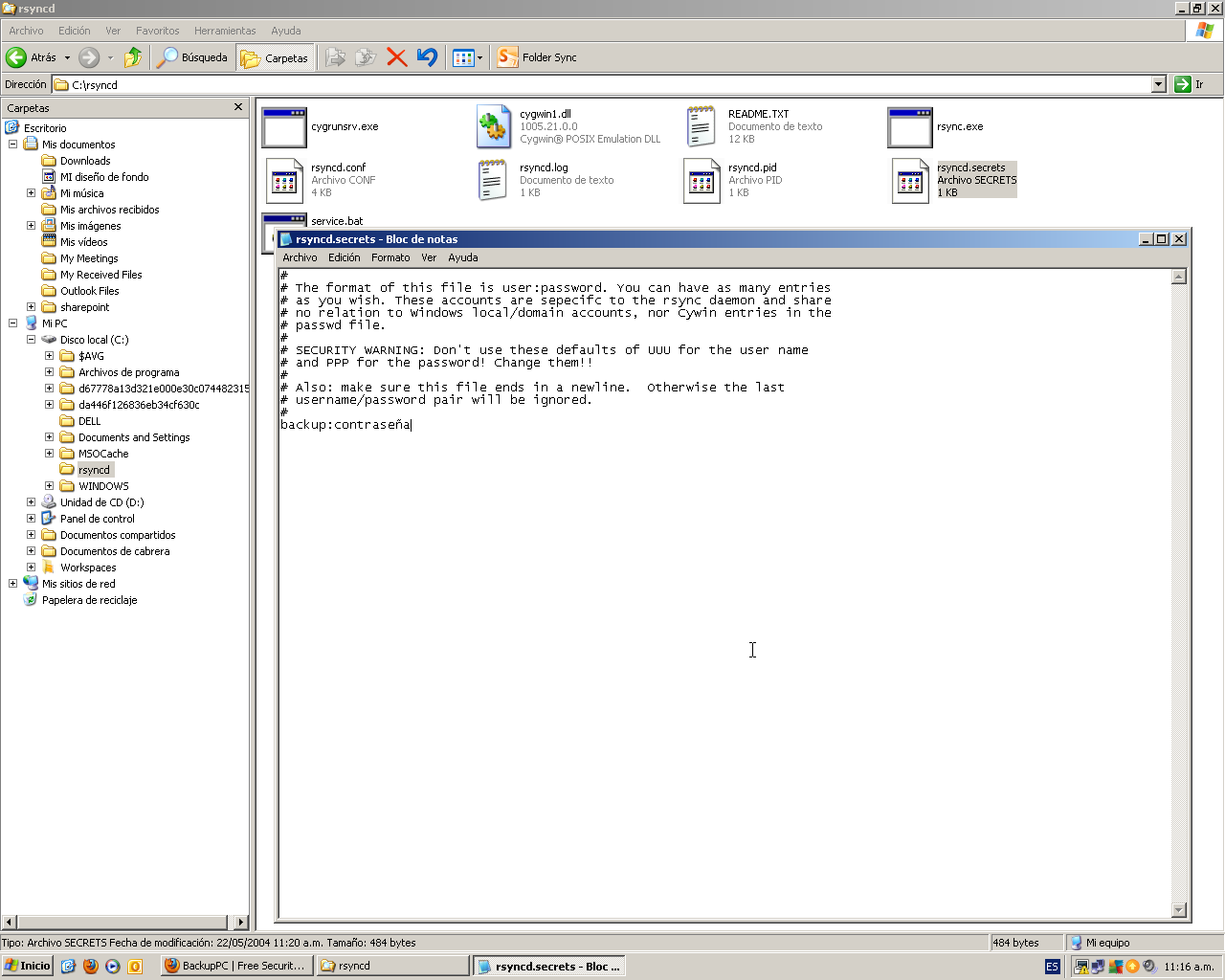This screenshot has width=1225, height=980.
Task: Expand the Mi música tree node
Action: point(31,193)
